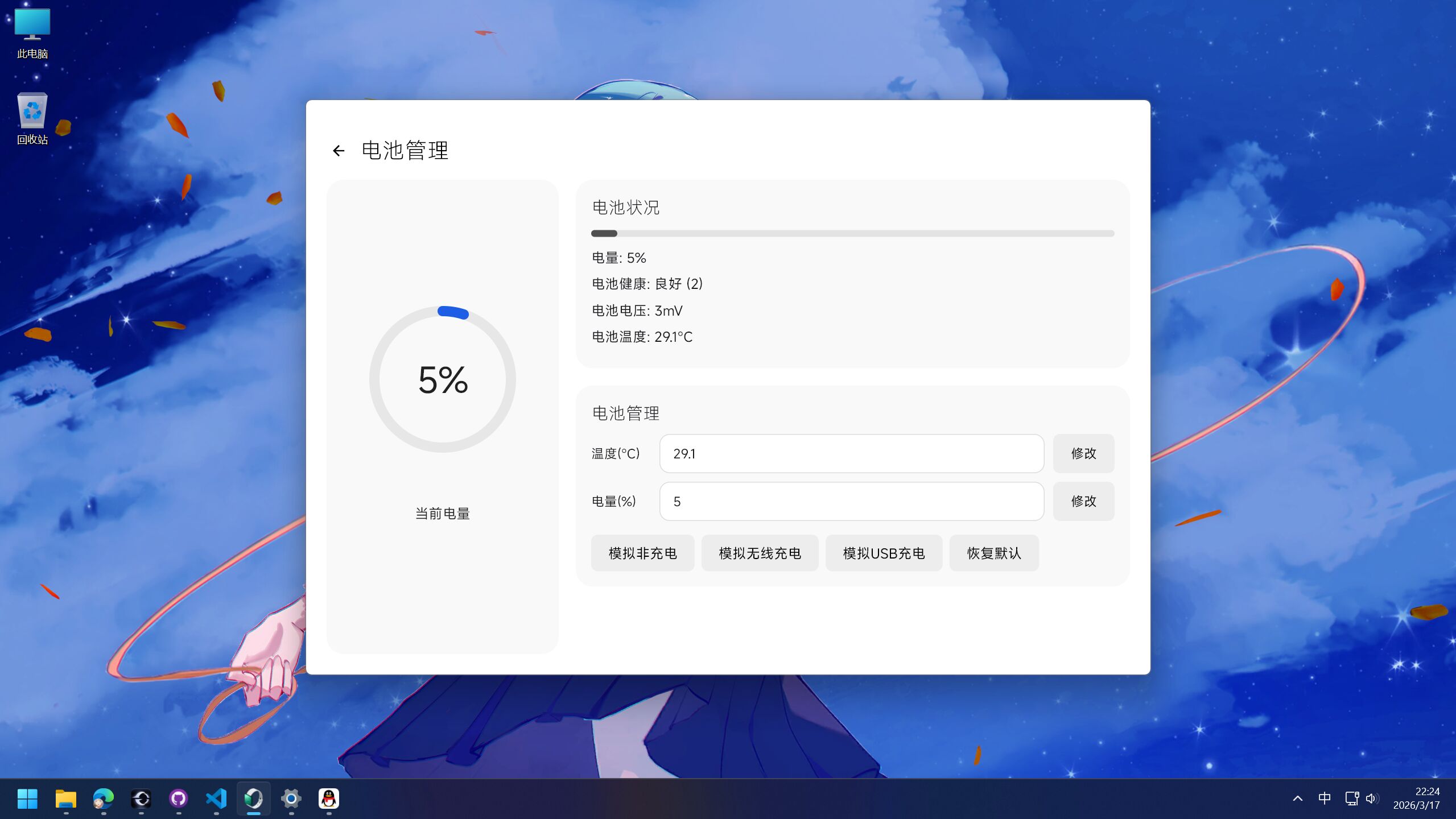The image size is (1456, 819).
Task: Go back using the arrow beside 电池管理
Action: coord(339,151)
